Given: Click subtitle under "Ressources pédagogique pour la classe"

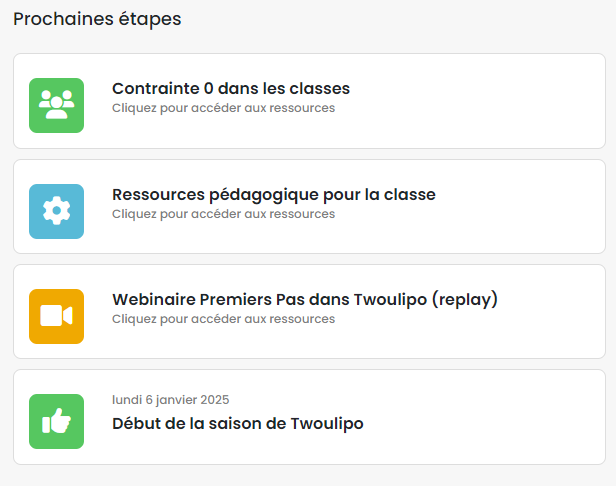Looking at the screenshot, I should (224, 214).
